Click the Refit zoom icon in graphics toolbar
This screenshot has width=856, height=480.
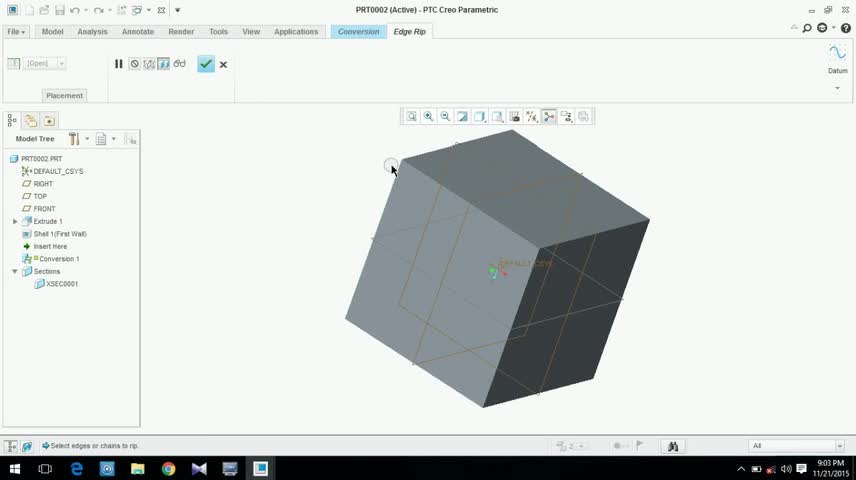tap(412, 116)
